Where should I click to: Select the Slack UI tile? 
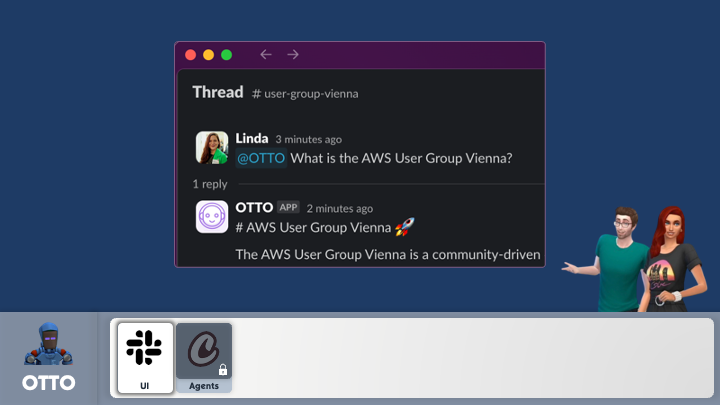point(145,358)
